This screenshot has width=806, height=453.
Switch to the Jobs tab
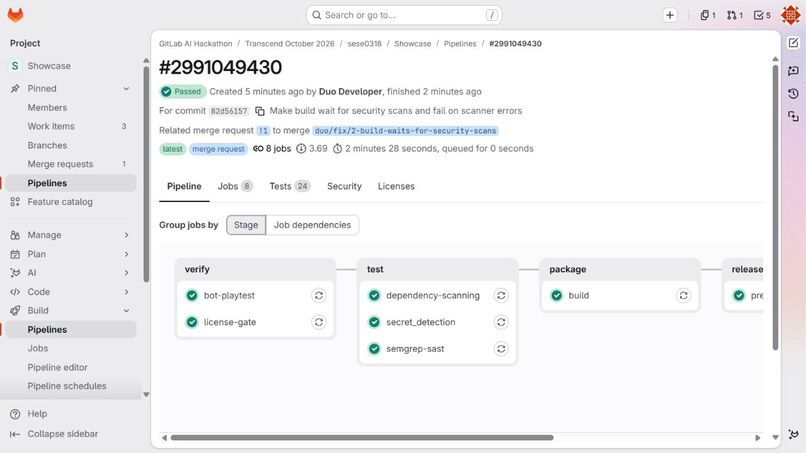235,186
